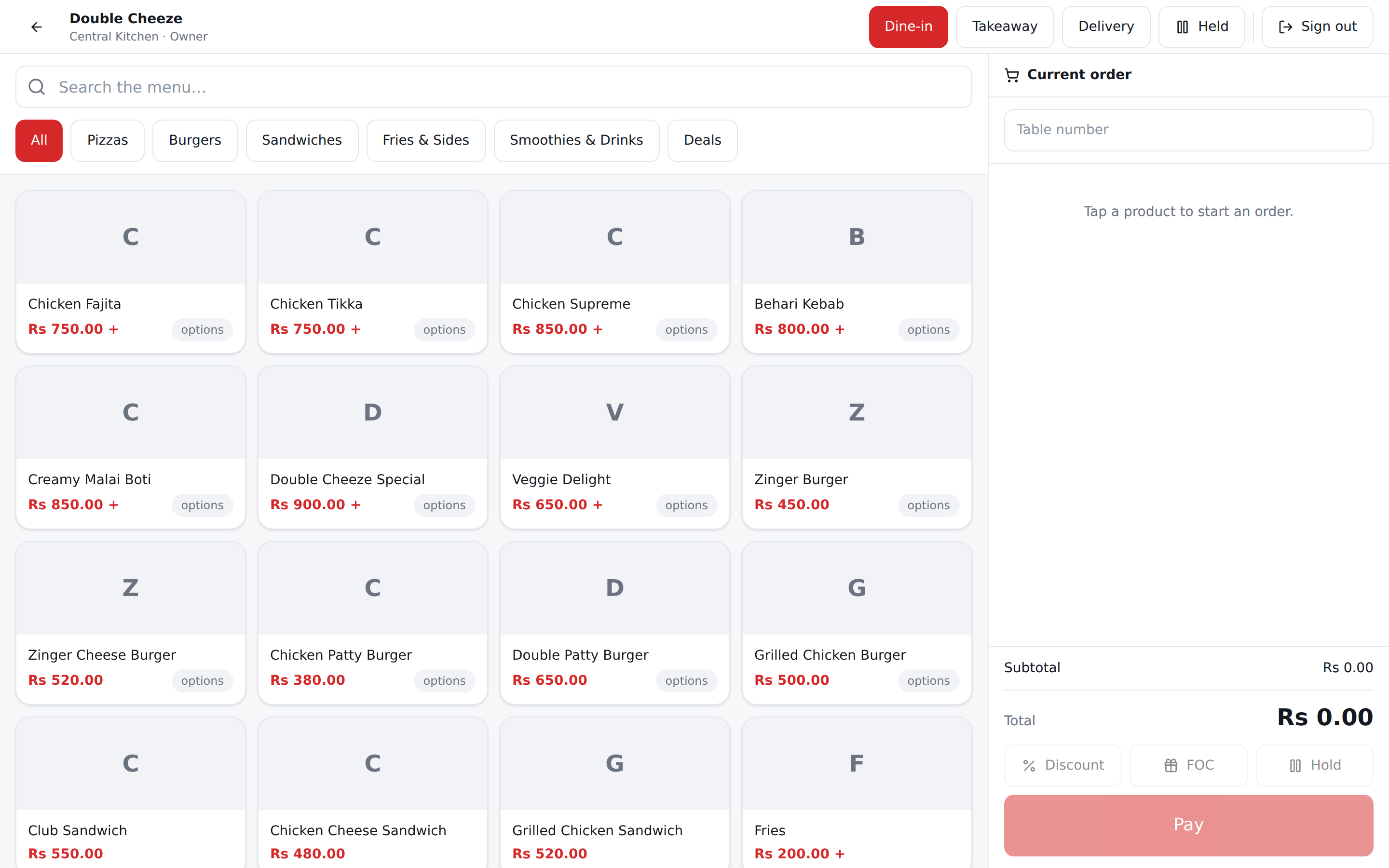Select Dine-in order type
The width and height of the screenshot is (1389, 868).
pyautogui.click(x=908, y=27)
